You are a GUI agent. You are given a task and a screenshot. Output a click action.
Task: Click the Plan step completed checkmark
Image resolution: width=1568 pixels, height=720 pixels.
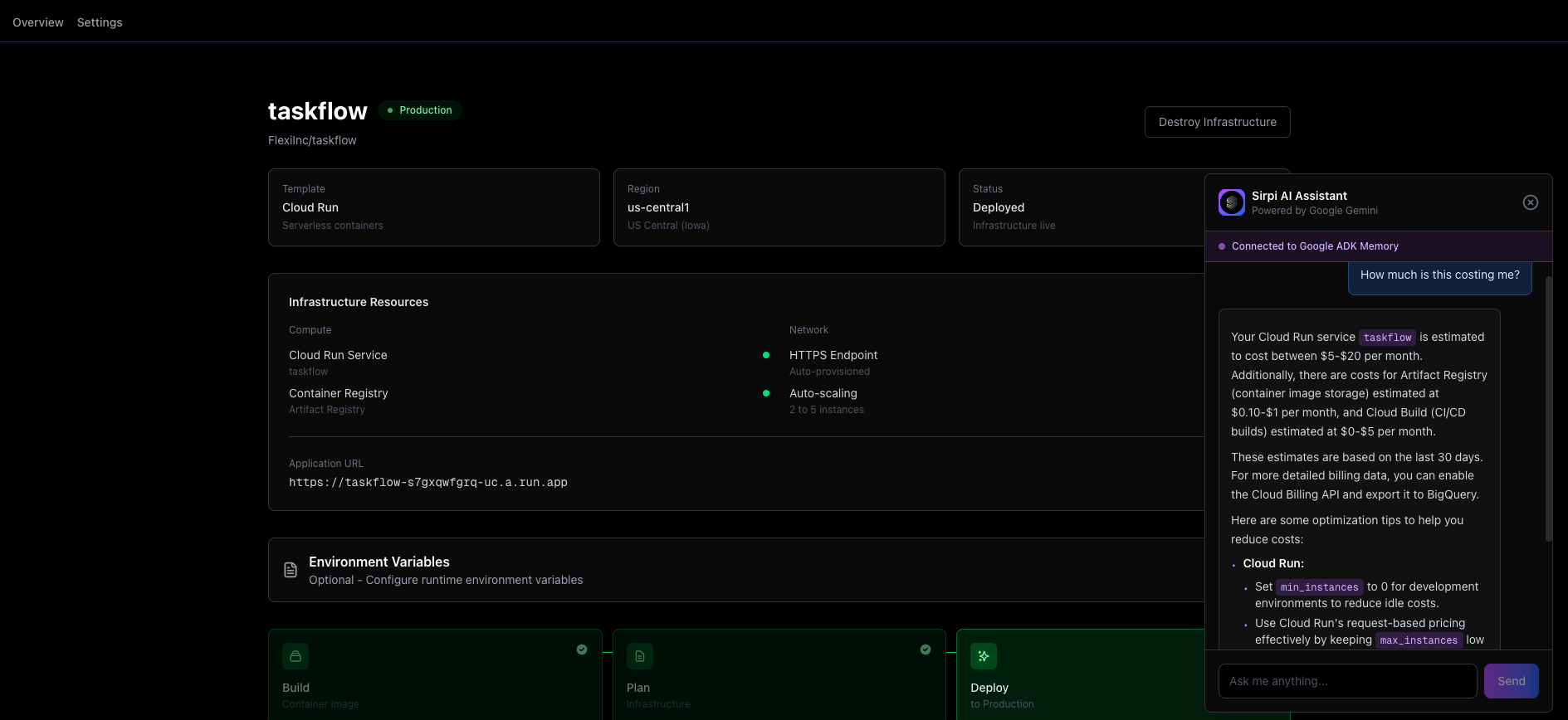[926, 649]
